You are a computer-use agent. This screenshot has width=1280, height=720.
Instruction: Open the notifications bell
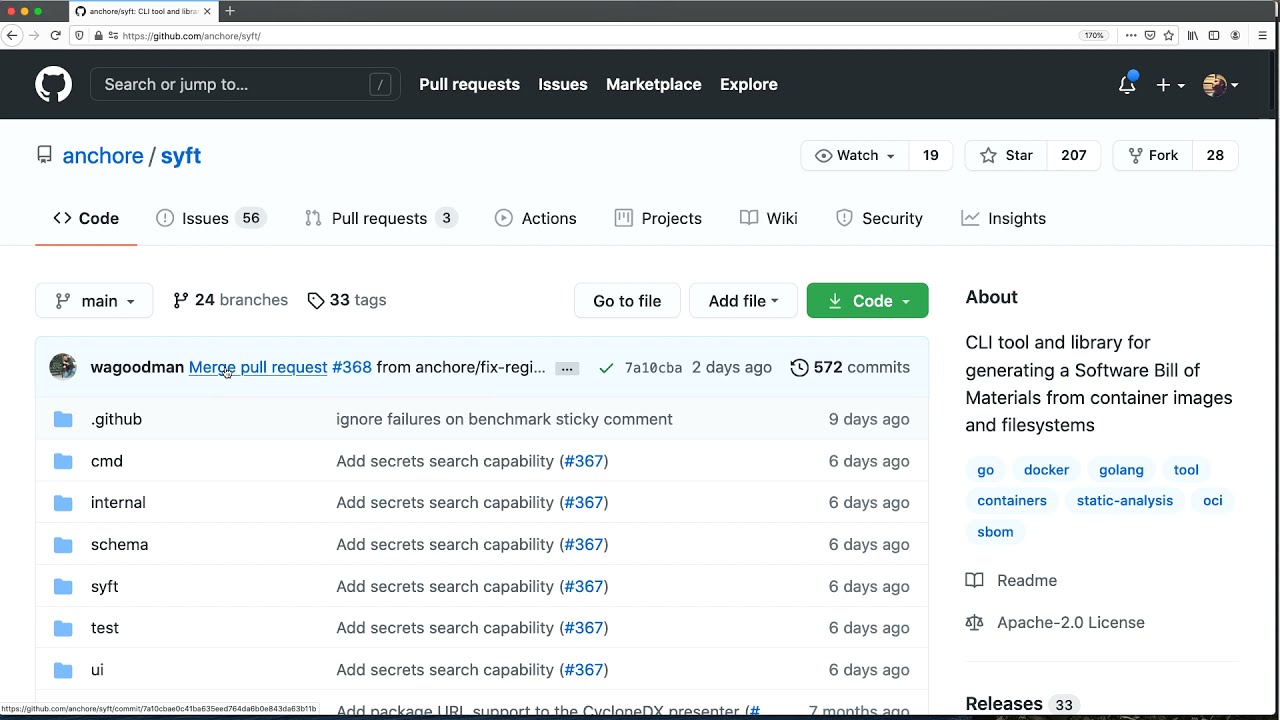(1127, 85)
